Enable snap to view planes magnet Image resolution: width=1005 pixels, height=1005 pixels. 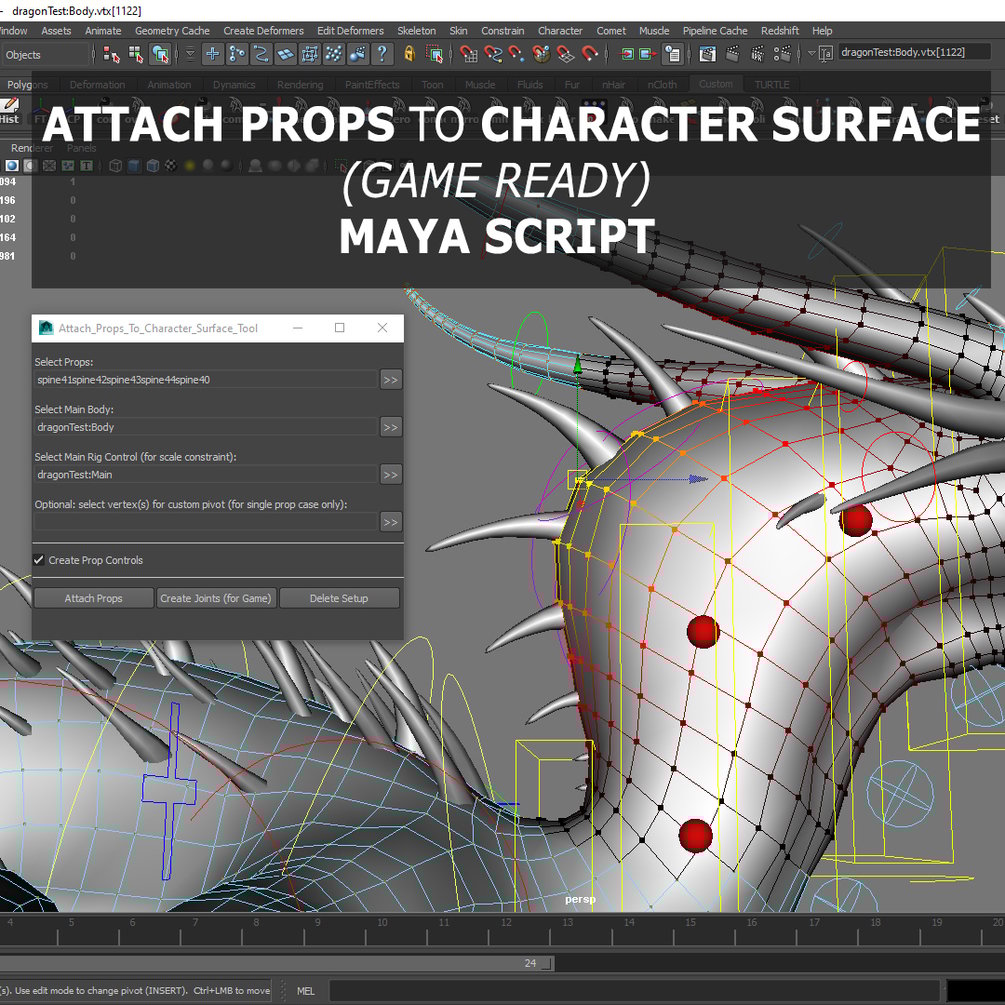click(565, 55)
